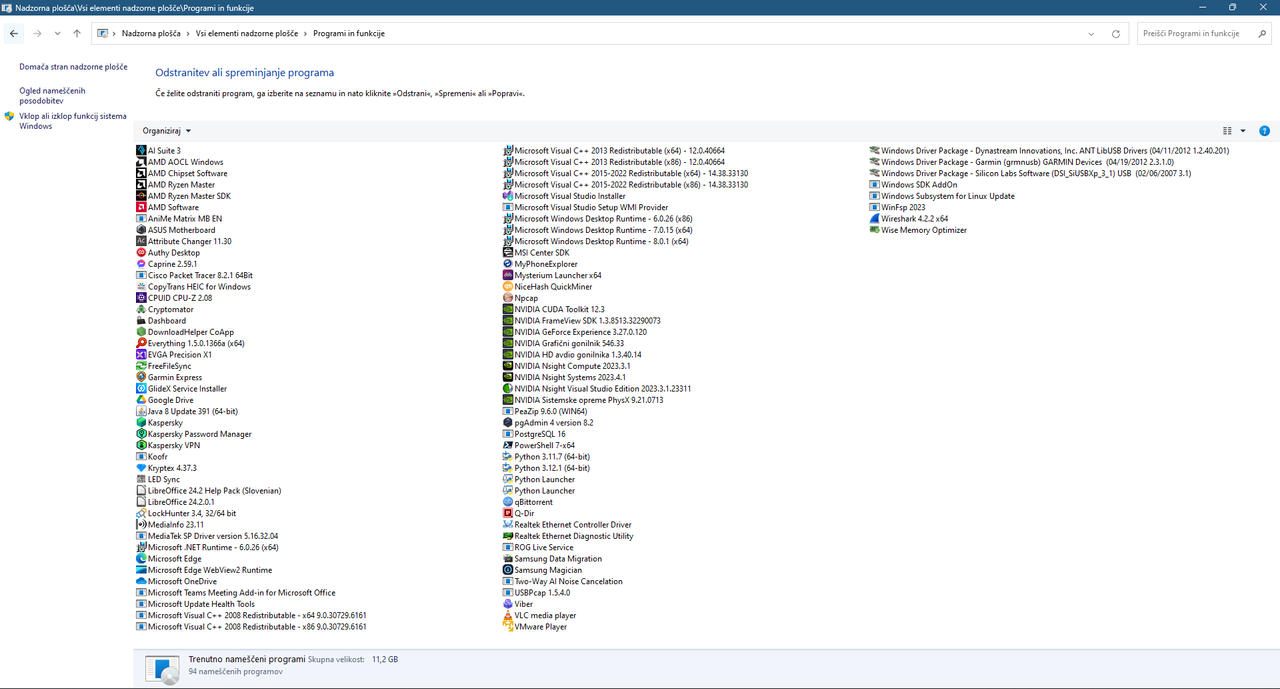Select Microsoft Edge icon
1280x689 pixels.
pyautogui.click(x=140, y=558)
